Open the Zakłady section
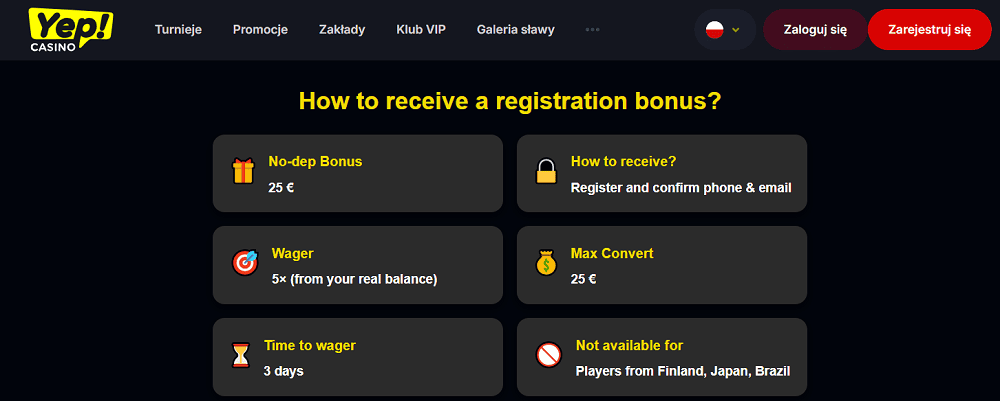This screenshot has height=401, width=1000. pos(342,29)
